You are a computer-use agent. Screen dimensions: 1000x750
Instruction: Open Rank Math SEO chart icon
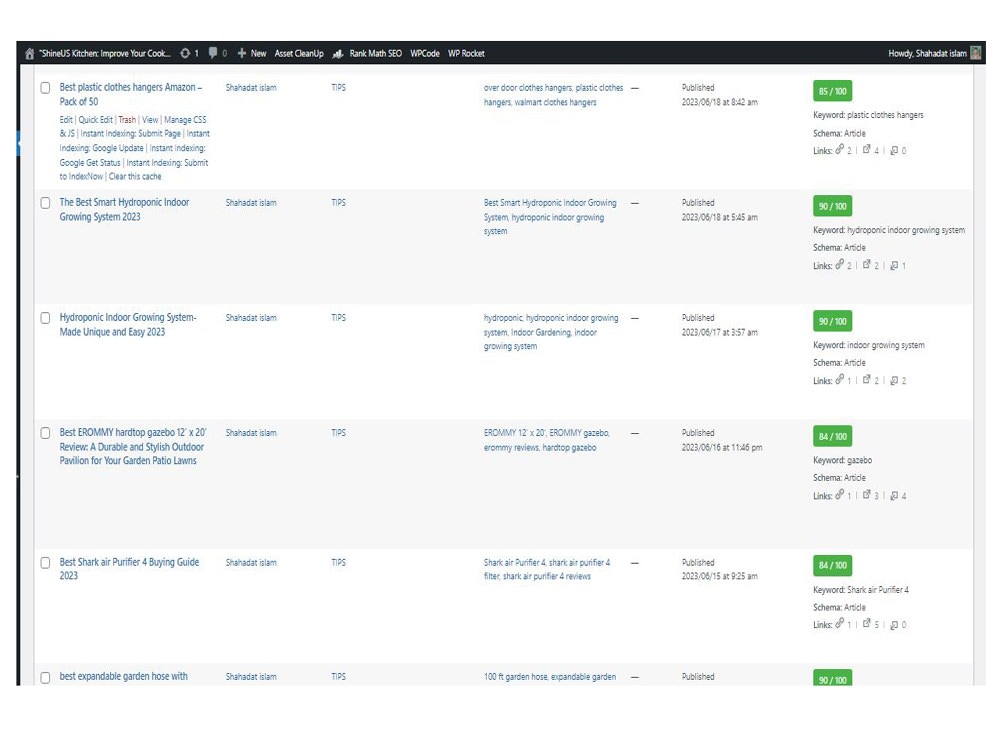tap(338, 54)
